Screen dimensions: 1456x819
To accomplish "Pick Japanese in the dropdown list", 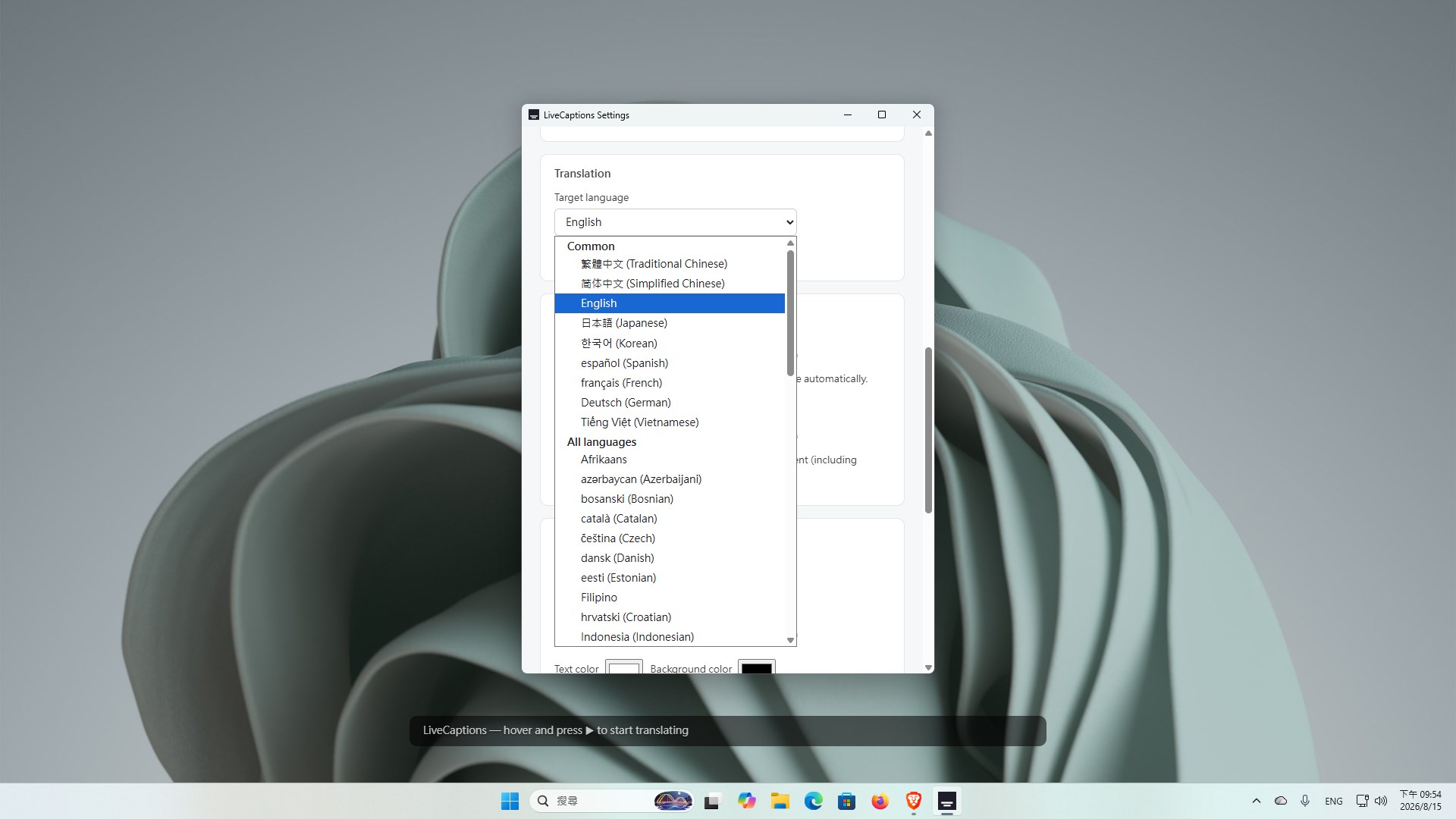I will click(670, 323).
